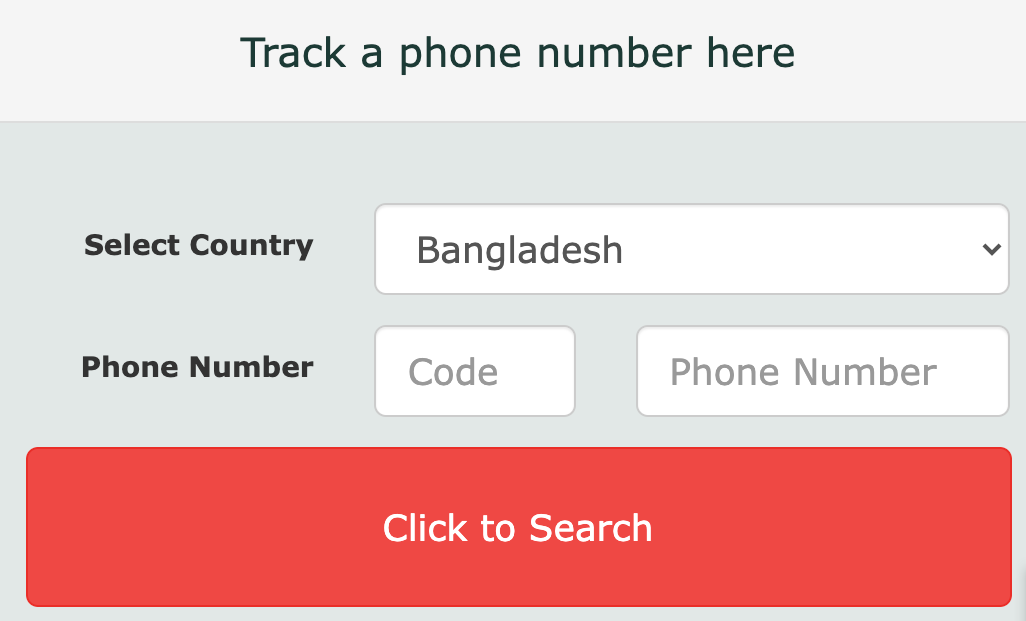Image resolution: width=1026 pixels, height=621 pixels.
Task: Click inside the Code placeholder box
Action: (474, 370)
